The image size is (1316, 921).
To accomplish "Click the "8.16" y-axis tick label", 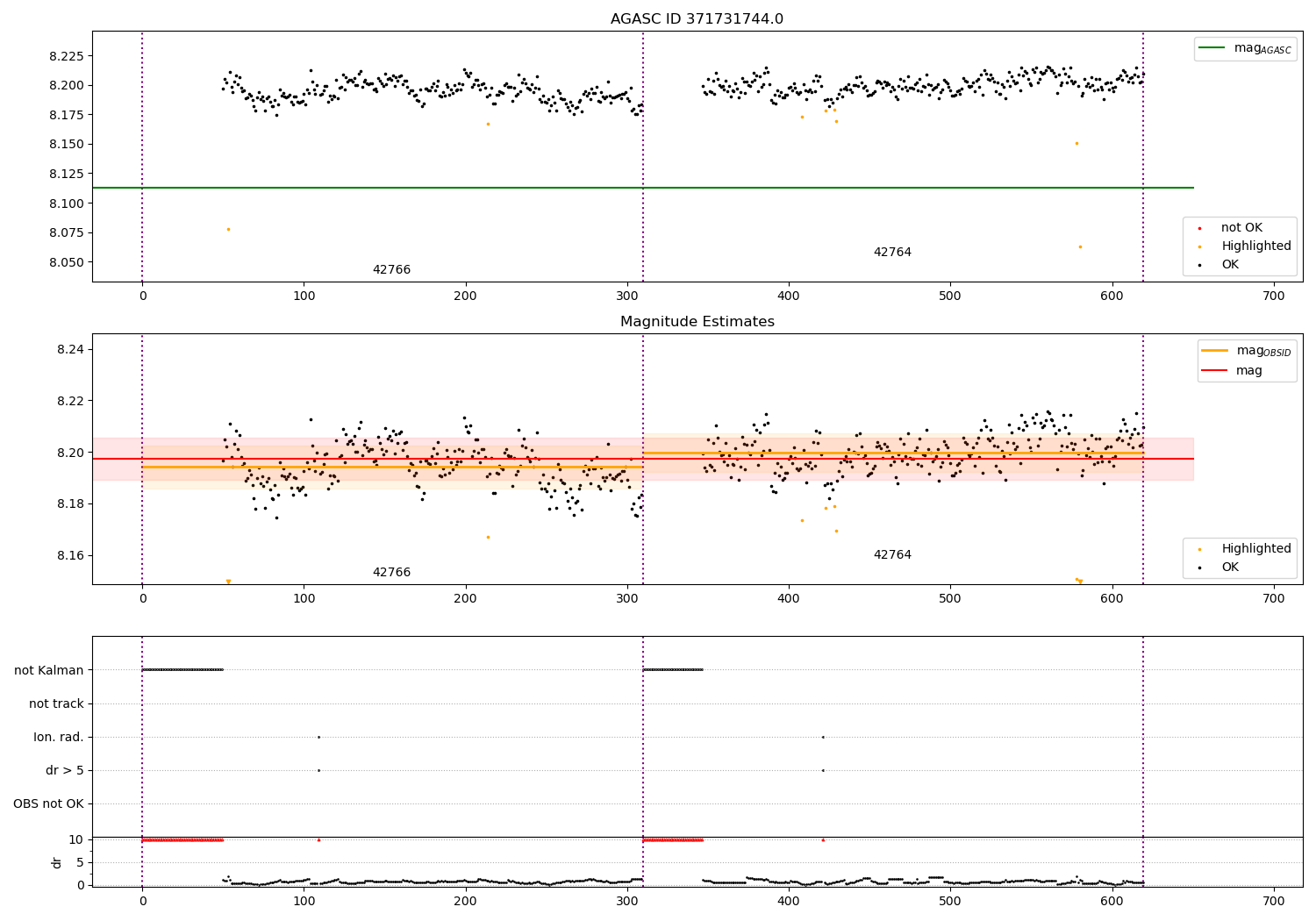I will [x=69, y=556].
